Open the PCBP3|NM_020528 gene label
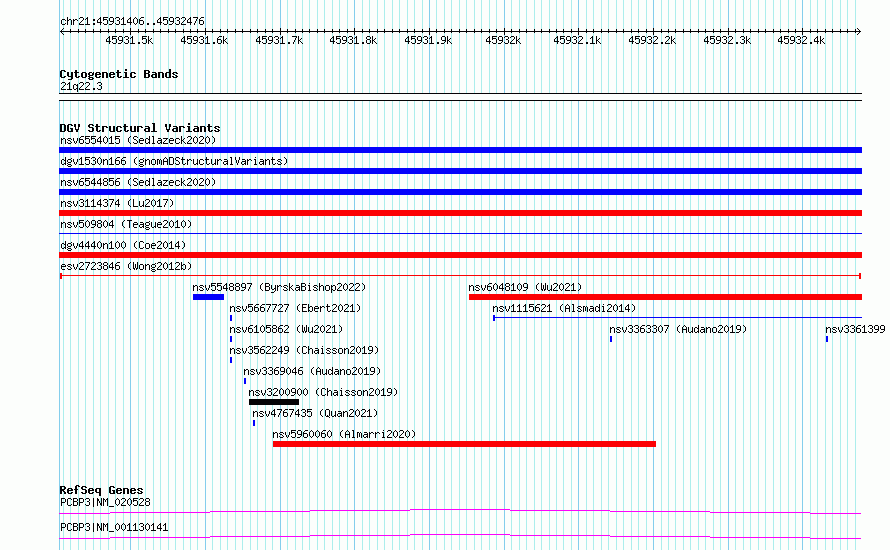This screenshot has height=550, width=890. click(105, 502)
